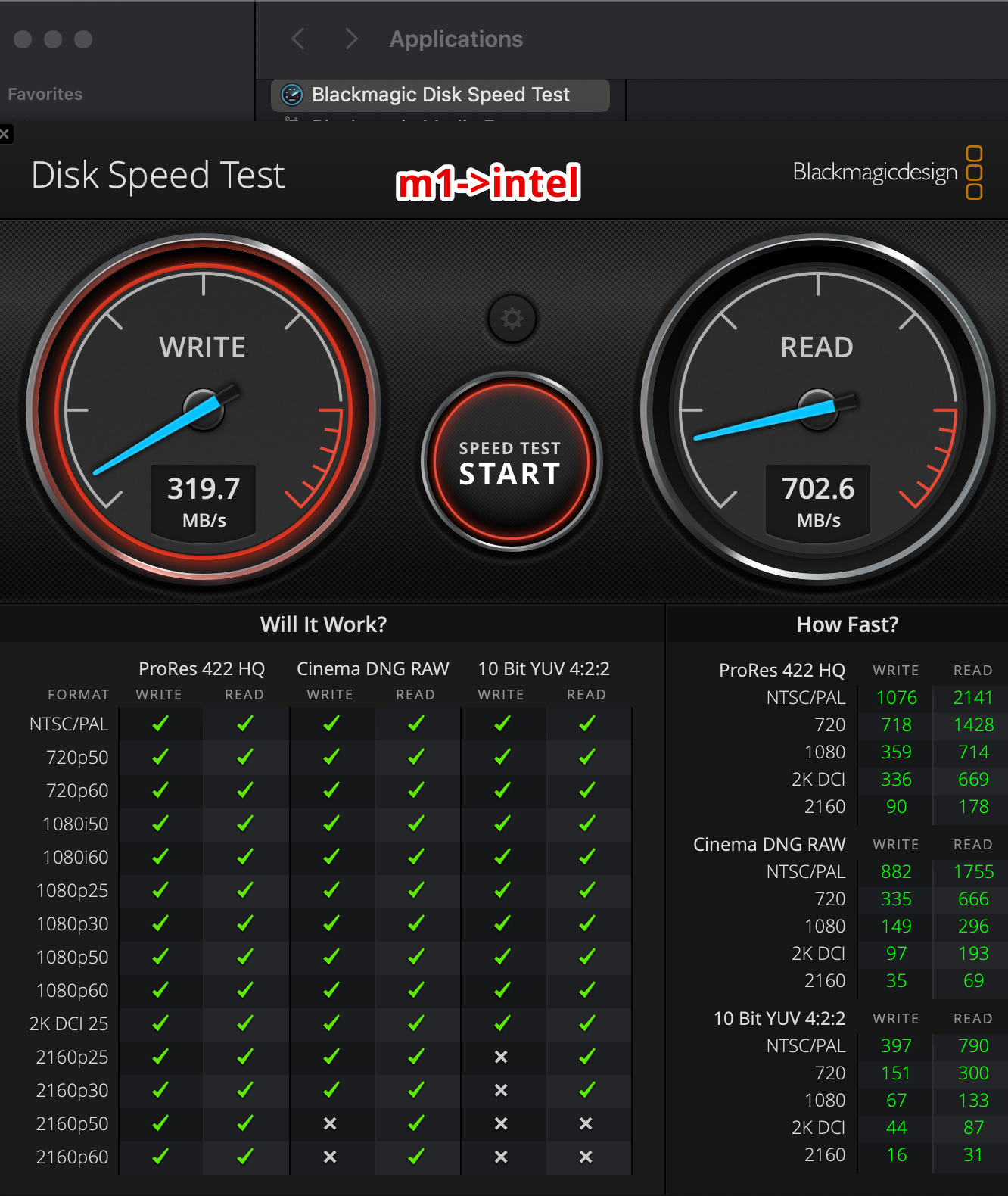Click the Will It Work? panel header
Screen dimensions: 1008x1196
[x=323, y=624]
